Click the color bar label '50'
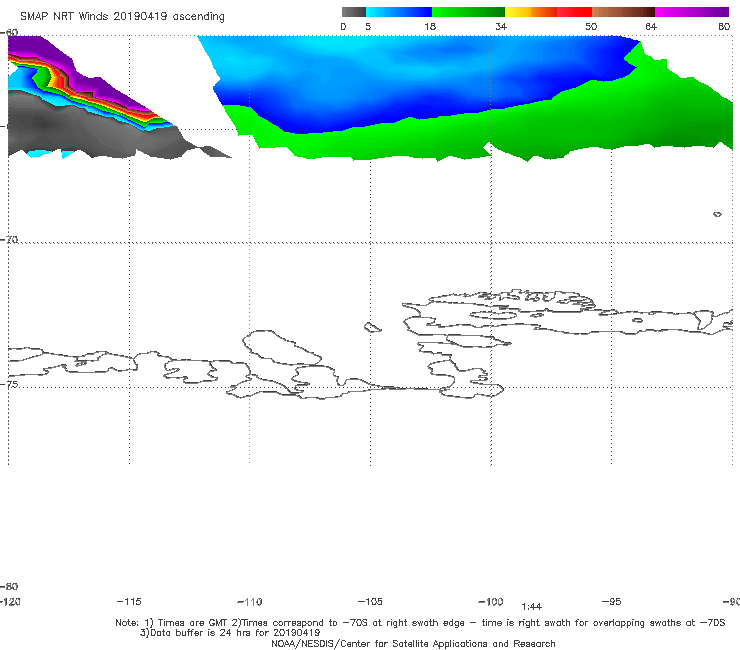This screenshot has width=740, height=650. (x=591, y=26)
